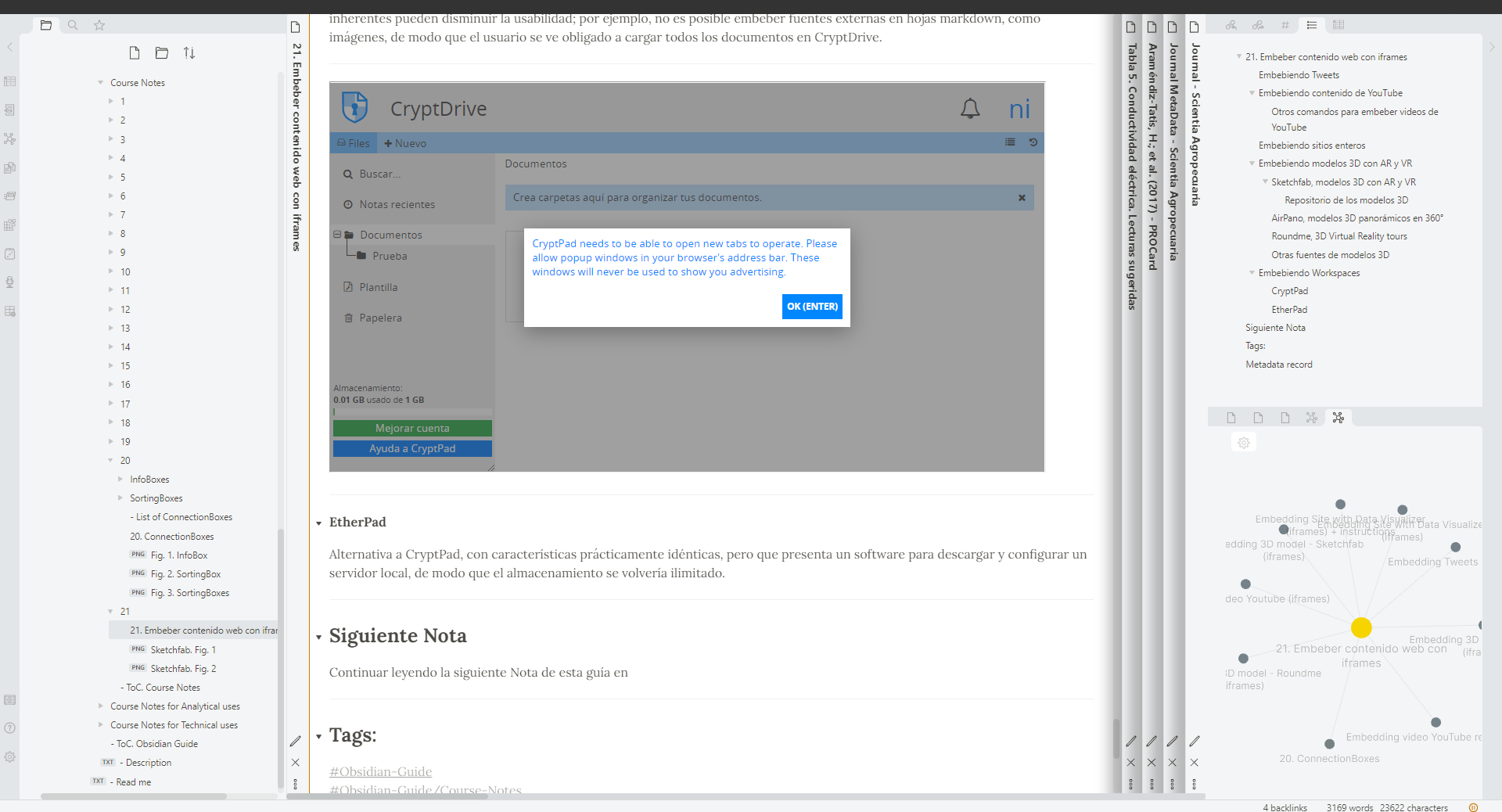The width and height of the screenshot is (1502, 812).
Task: Create a new folder in file explorer
Action: coord(162,53)
